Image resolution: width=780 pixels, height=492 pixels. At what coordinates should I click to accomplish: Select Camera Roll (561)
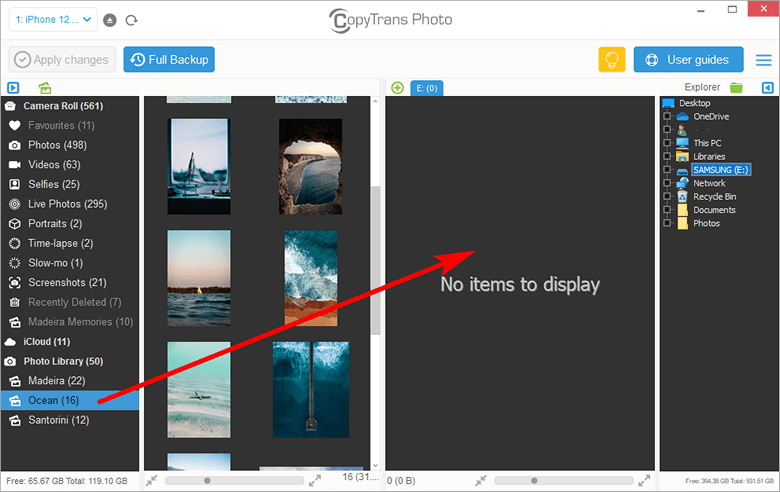70,106
